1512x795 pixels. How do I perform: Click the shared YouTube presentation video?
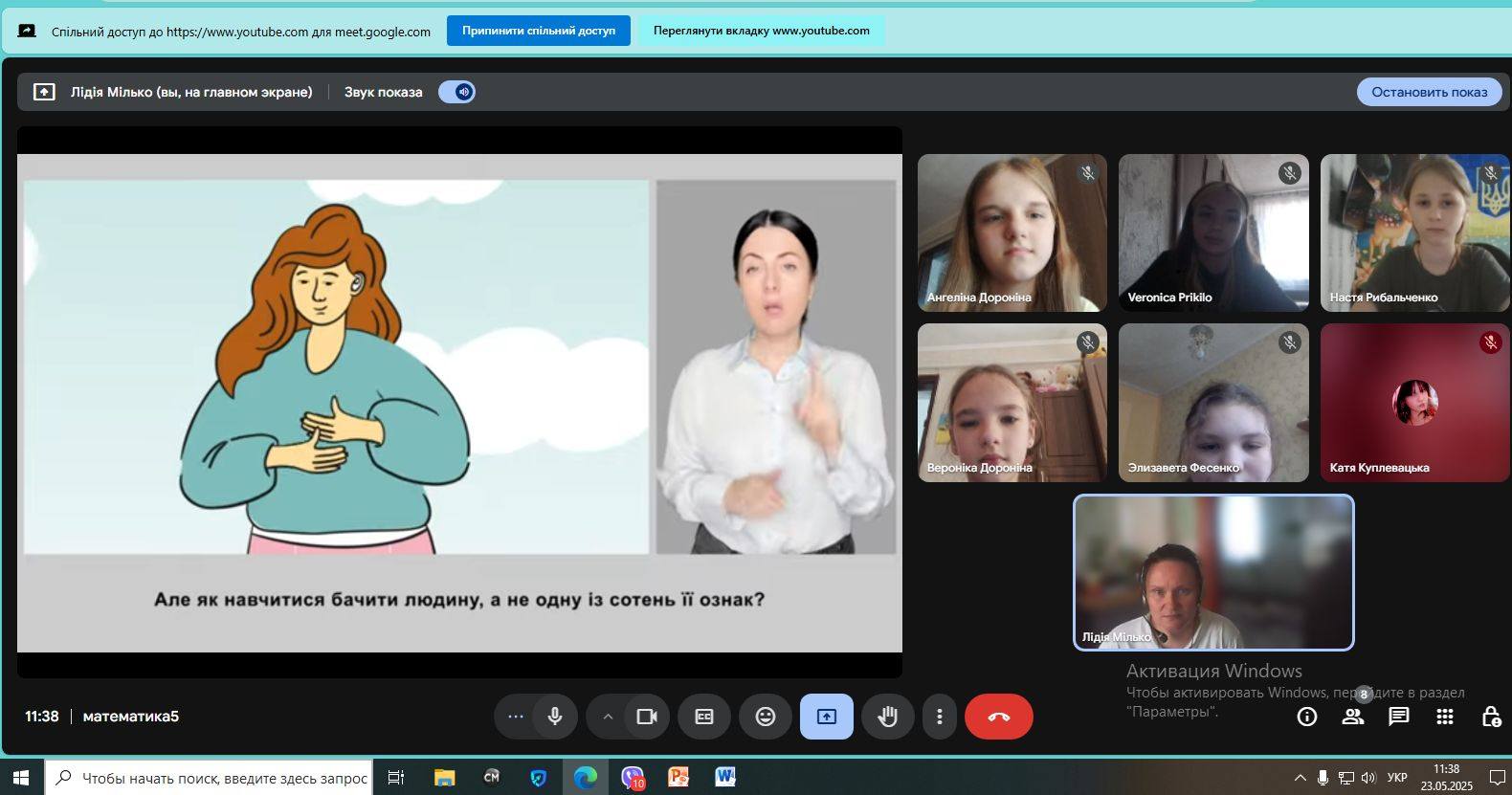click(459, 403)
